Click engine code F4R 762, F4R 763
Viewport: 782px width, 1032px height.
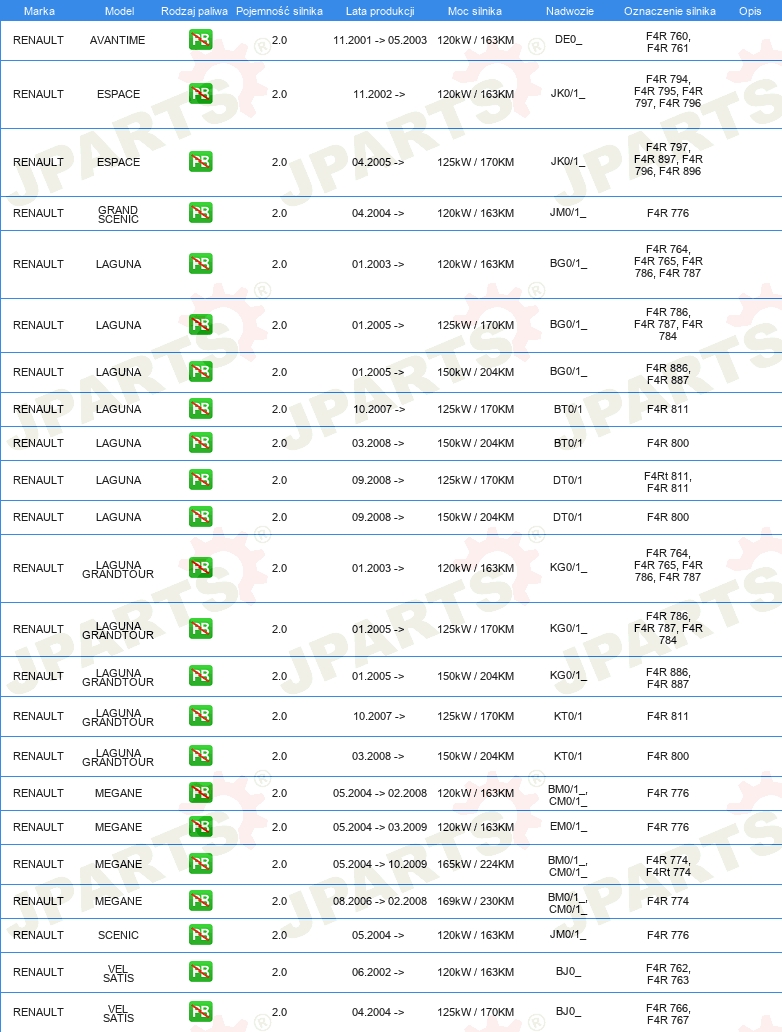(668, 974)
